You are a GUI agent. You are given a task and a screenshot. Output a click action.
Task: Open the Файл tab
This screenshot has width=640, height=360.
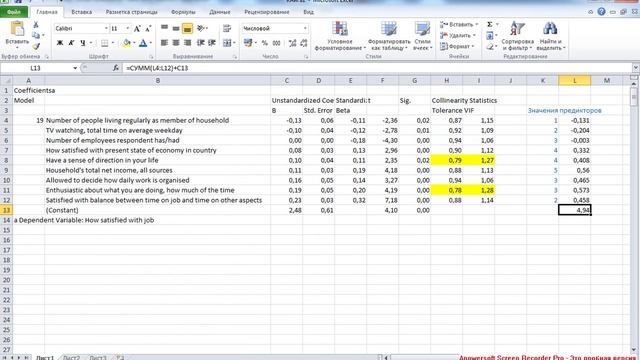click(14, 12)
